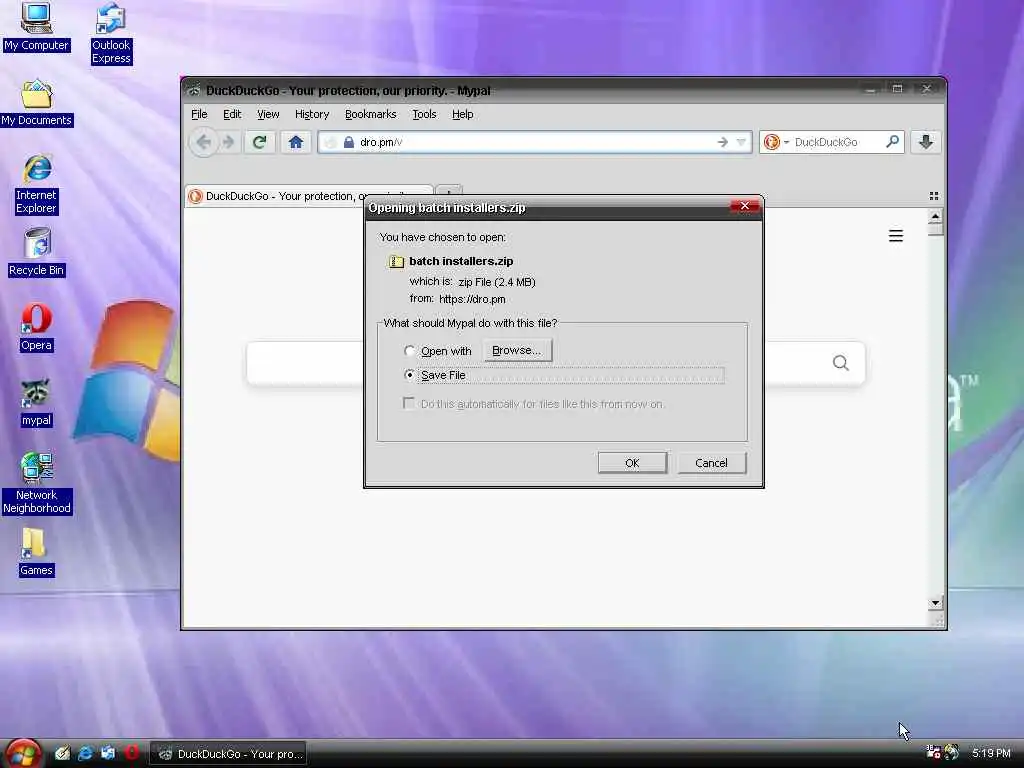Click Outlook Express quick launch icon
The width and height of the screenshot is (1024, 768).
click(x=108, y=753)
